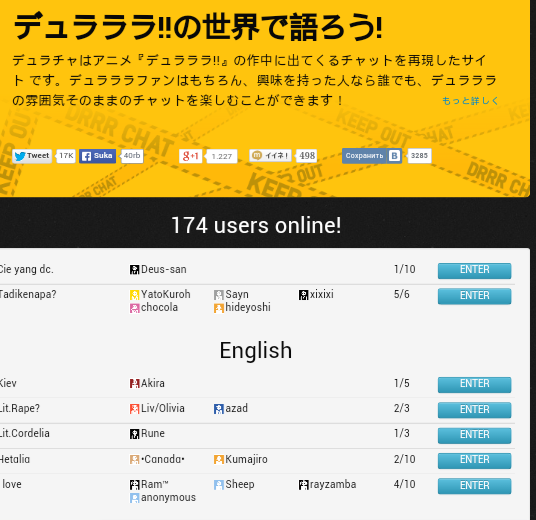Click the VK 3285 count bubble

(x=419, y=156)
